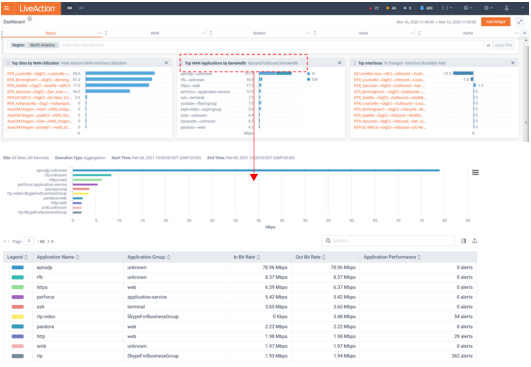The height and width of the screenshot is (367, 531).
Task: Click the column chooser icon by search
Action: [x=463, y=241]
